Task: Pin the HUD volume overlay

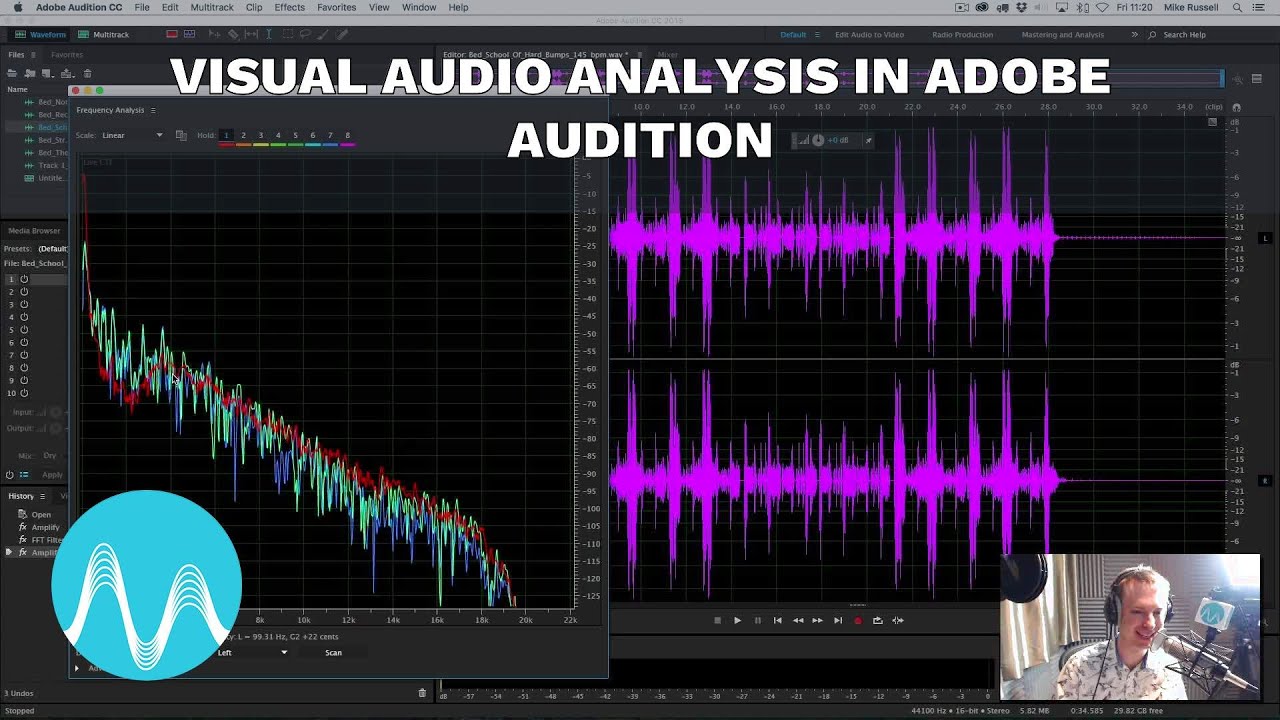Action: (x=868, y=140)
